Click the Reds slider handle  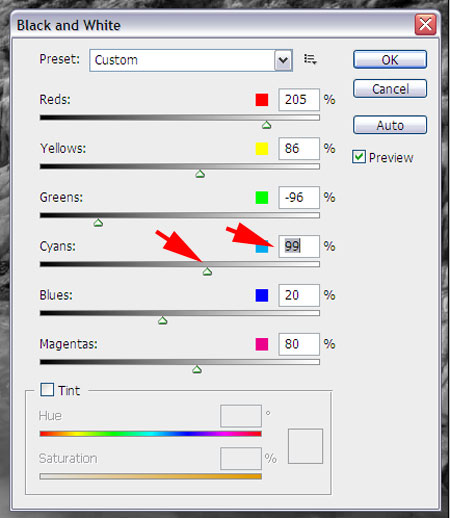(266, 125)
